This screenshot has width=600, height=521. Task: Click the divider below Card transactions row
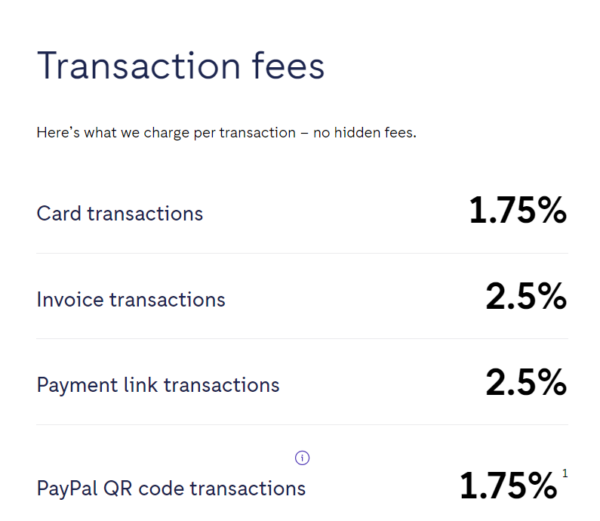coord(302,253)
